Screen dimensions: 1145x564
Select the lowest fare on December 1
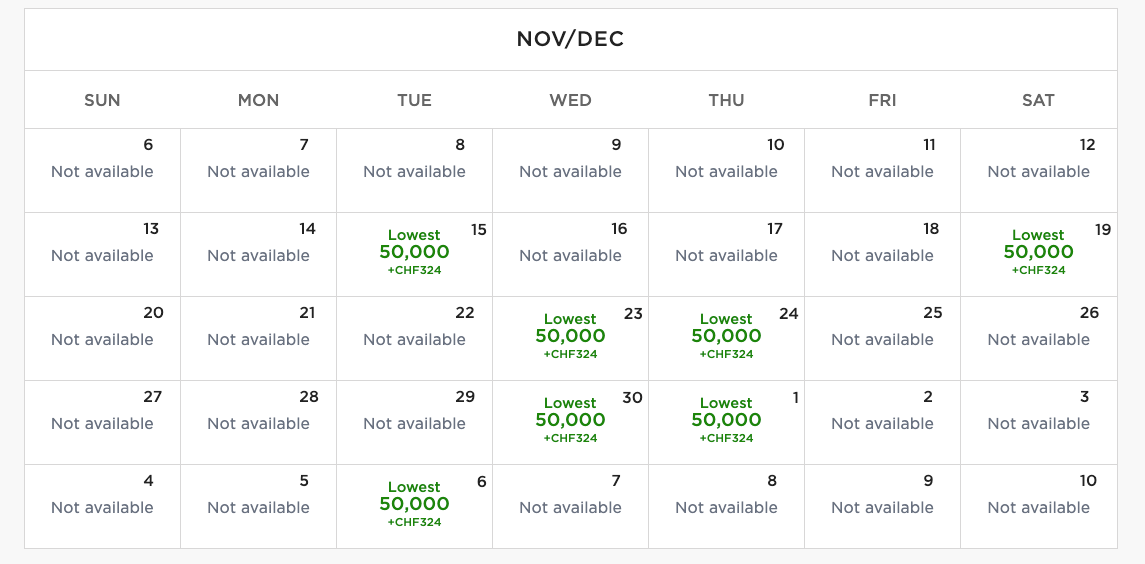point(726,420)
